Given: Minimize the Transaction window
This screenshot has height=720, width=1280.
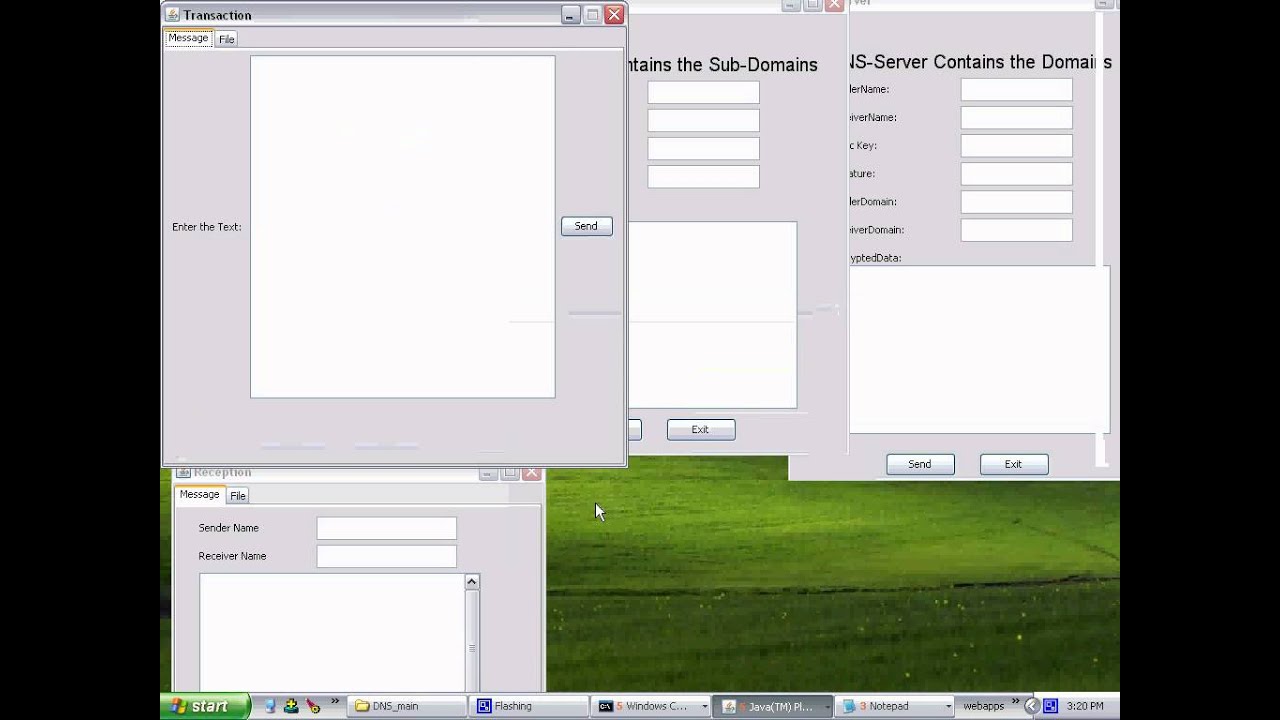Looking at the screenshot, I should point(570,14).
